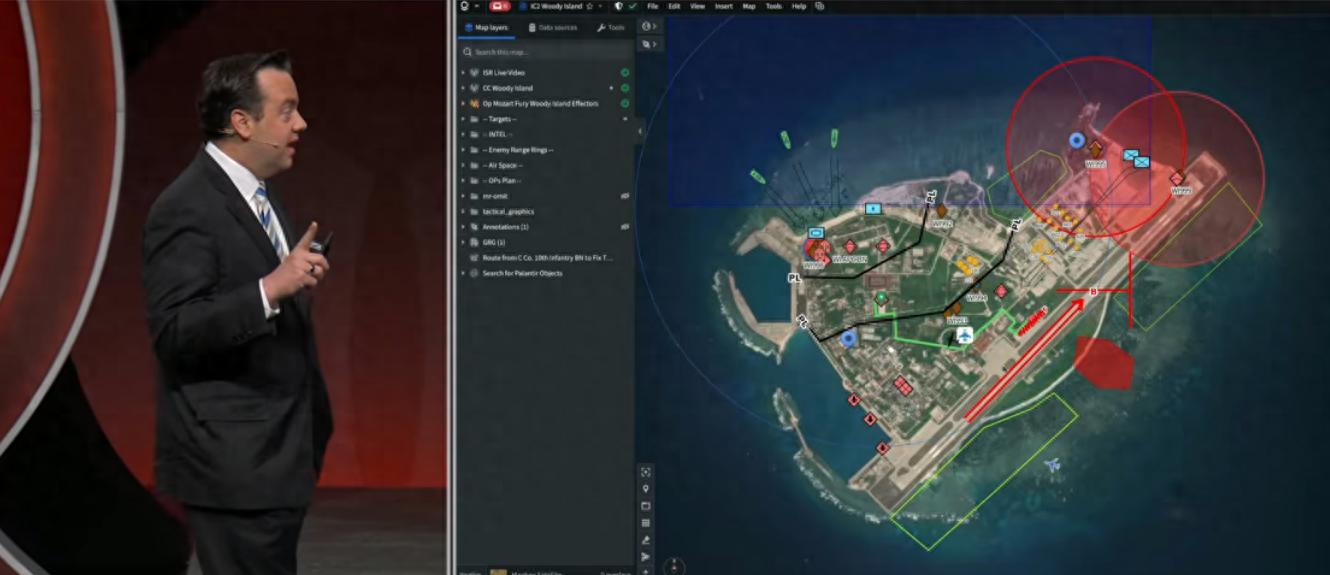
Task: Expand the Enemy Range Rings folder
Action: point(463,150)
